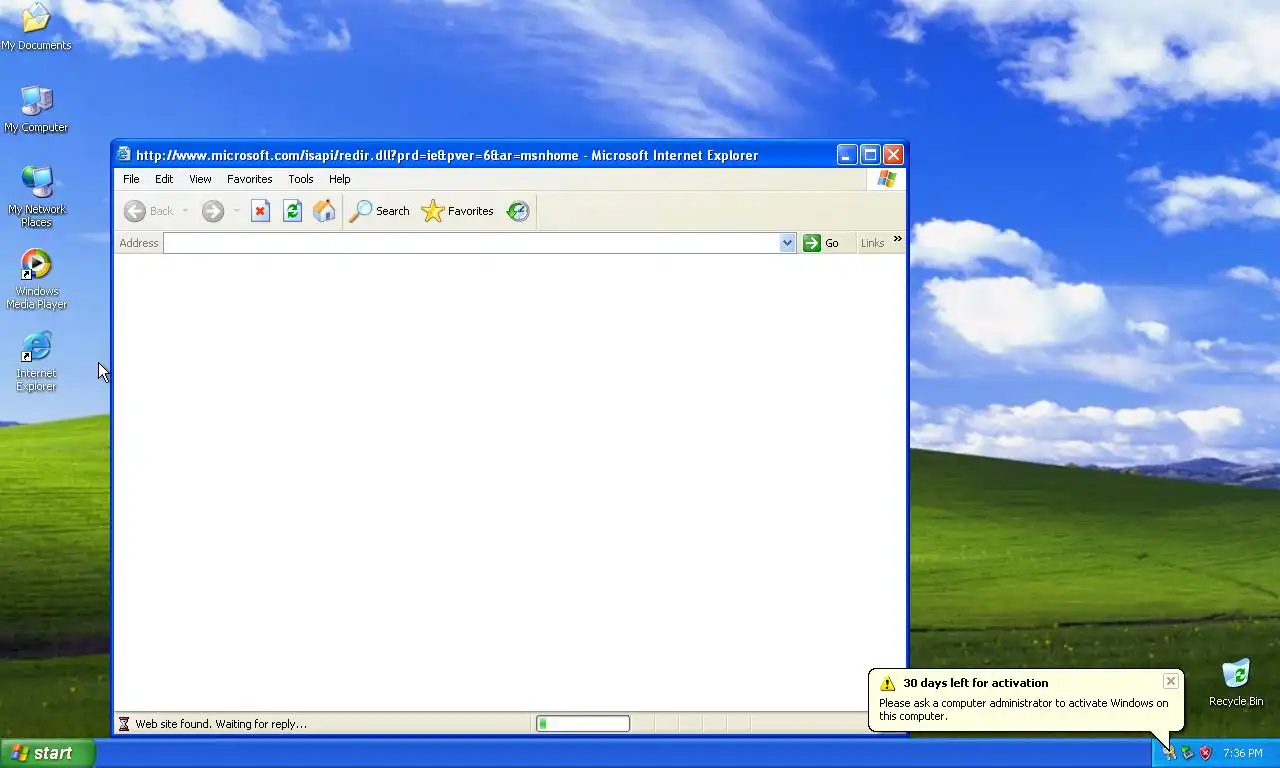Close the Internet Explorer window
Image resolution: width=1280 pixels, height=768 pixels.
[893, 154]
